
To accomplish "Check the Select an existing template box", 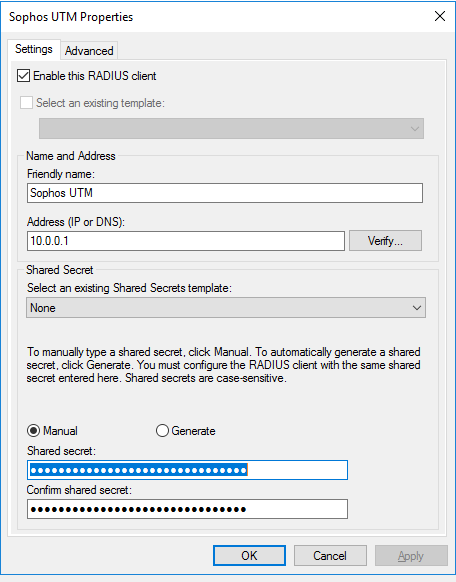I will point(26,102).
